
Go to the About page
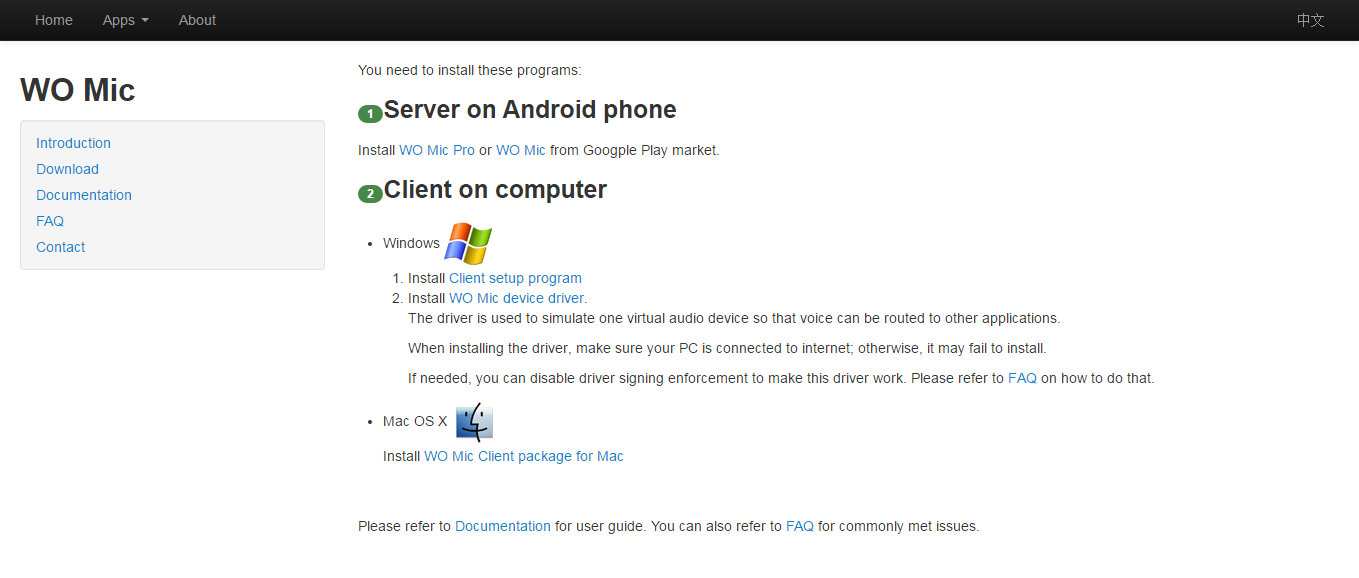click(x=197, y=20)
